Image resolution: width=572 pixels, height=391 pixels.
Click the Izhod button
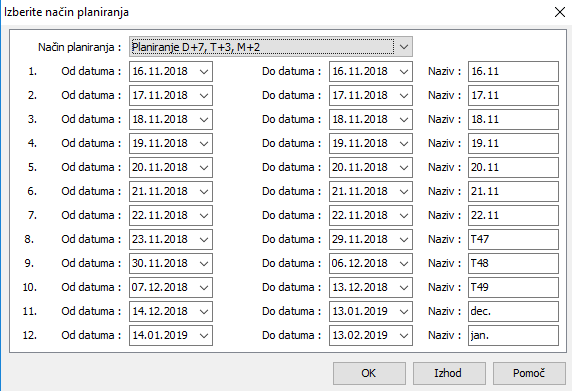(449, 373)
